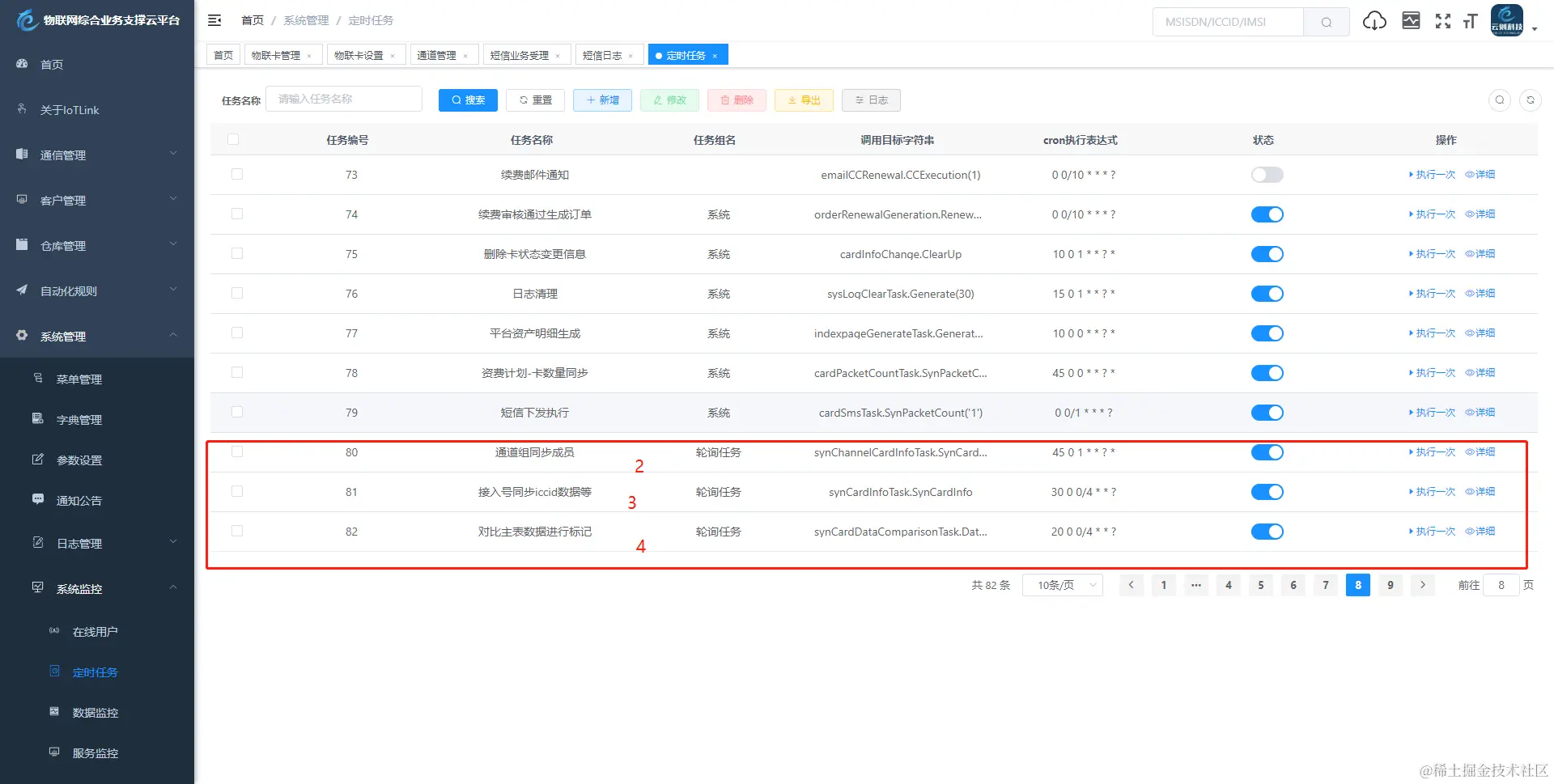This screenshot has width=1554, height=784.
Task: Toggle table search bar visibility icon
Action: tap(1500, 100)
